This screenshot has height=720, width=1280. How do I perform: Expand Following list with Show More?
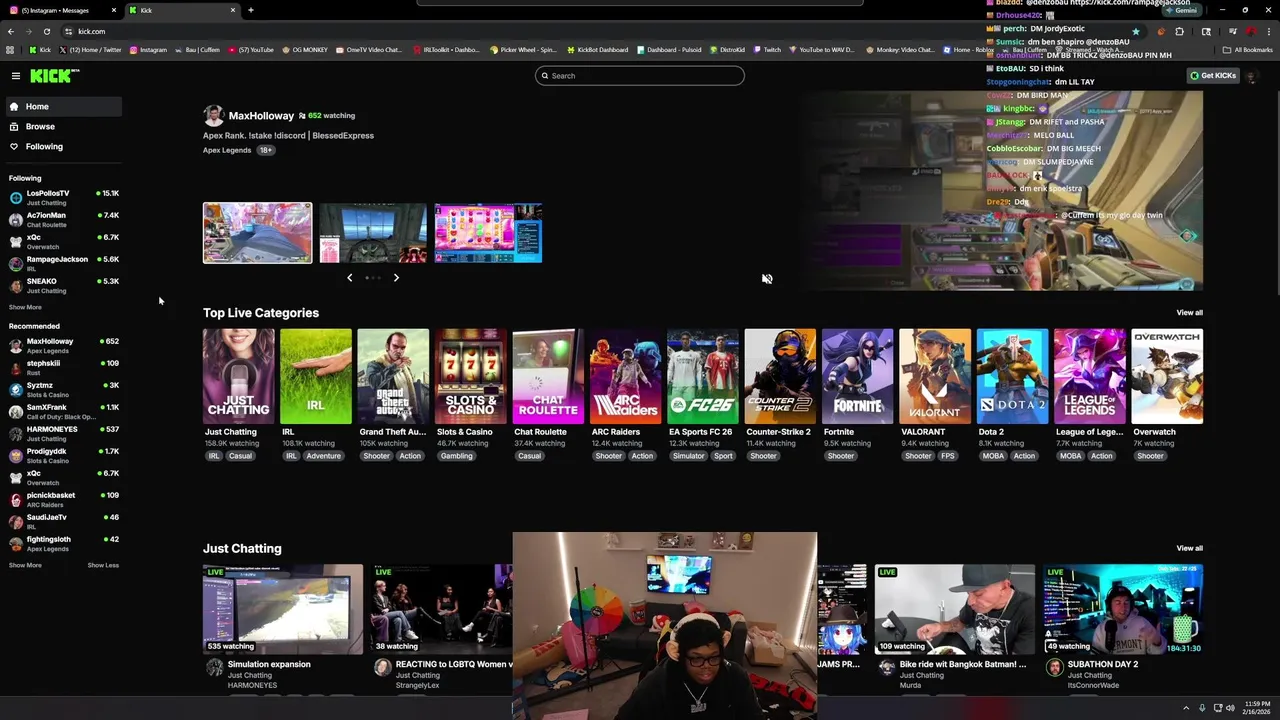click(x=25, y=307)
